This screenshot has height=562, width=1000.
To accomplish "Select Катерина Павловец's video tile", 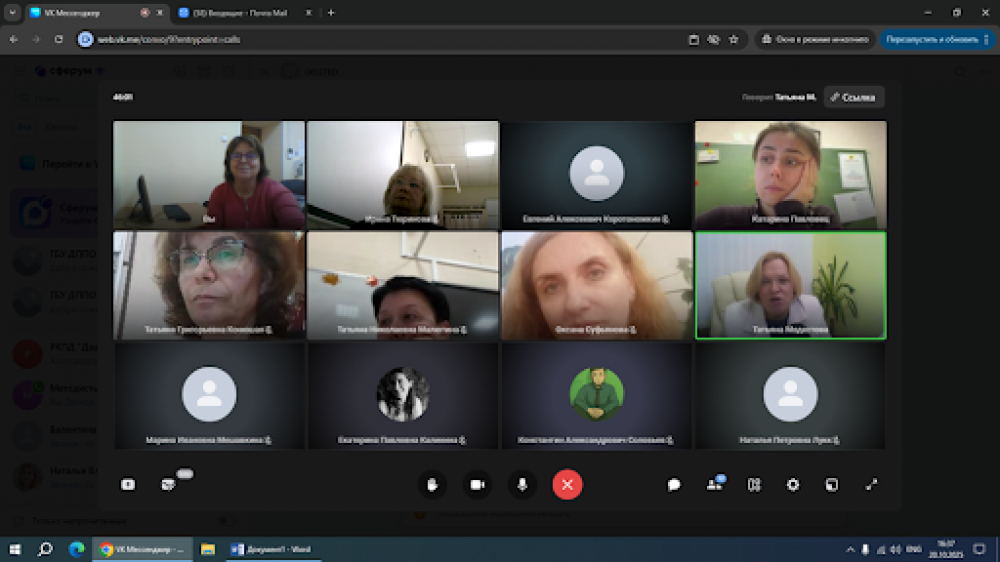I will click(x=790, y=174).
